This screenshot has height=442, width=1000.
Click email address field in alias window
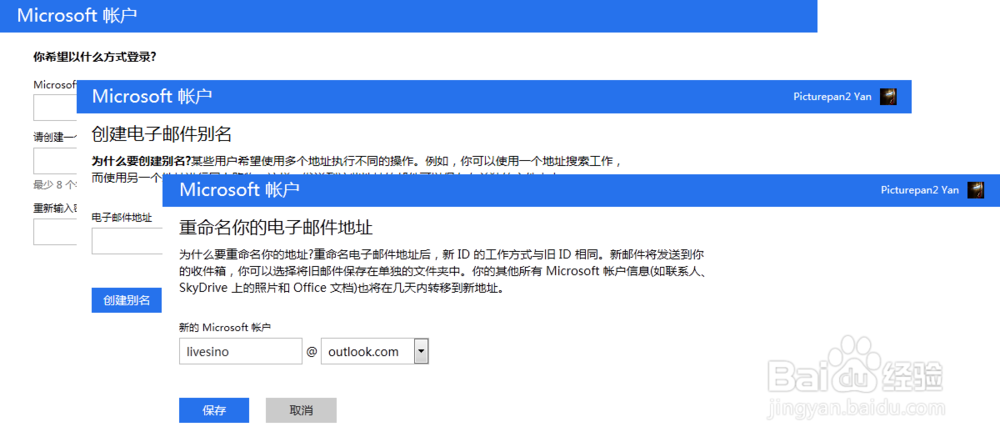click(x=127, y=241)
